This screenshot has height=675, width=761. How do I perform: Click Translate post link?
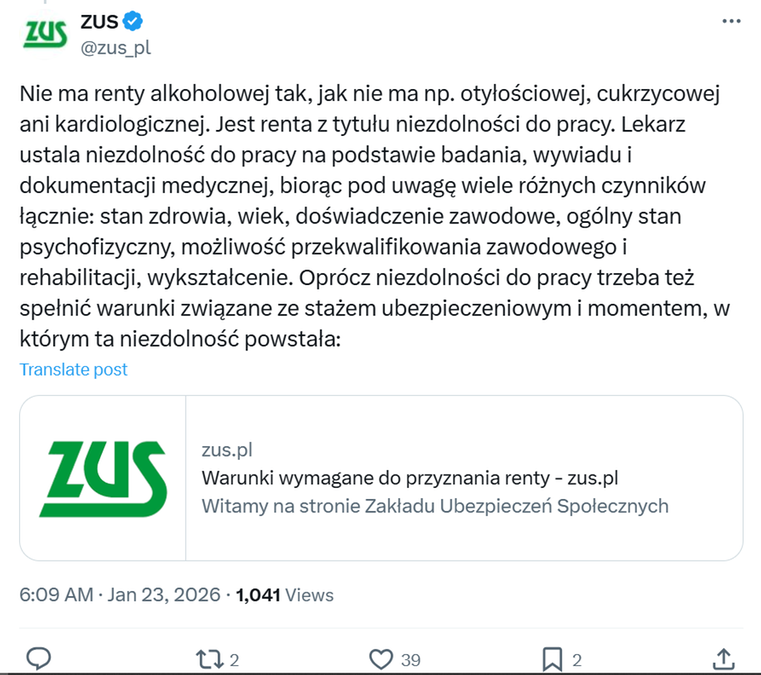74,369
